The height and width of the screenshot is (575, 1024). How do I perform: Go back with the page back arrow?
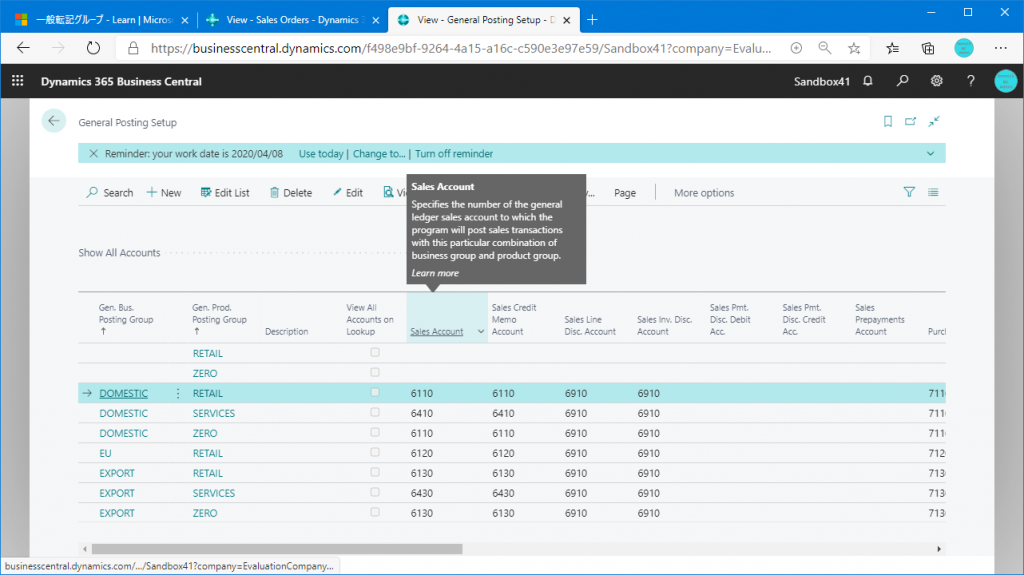pos(54,121)
